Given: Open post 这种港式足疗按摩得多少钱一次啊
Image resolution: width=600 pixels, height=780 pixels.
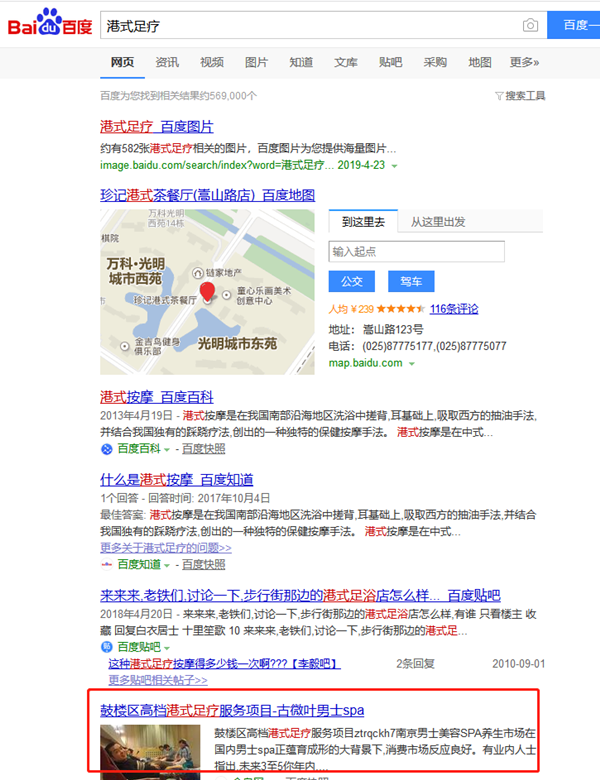Looking at the screenshot, I should click(x=224, y=664).
